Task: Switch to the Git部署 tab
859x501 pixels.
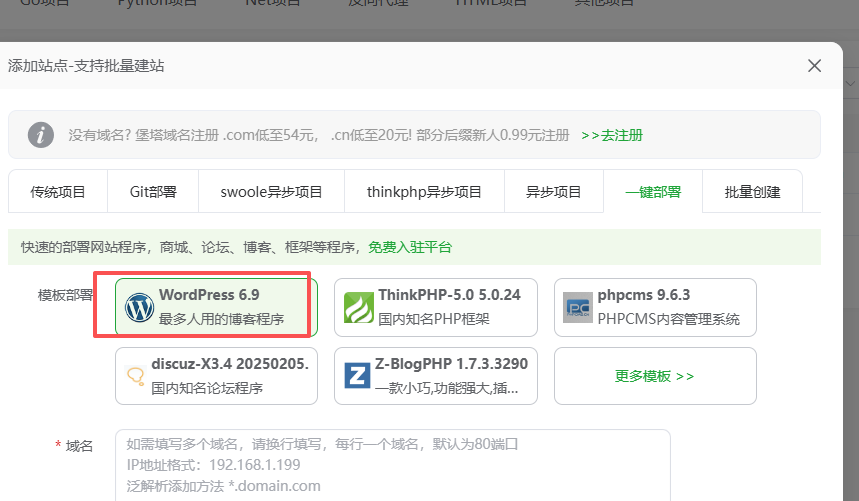Action: click(x=153, y=192)
